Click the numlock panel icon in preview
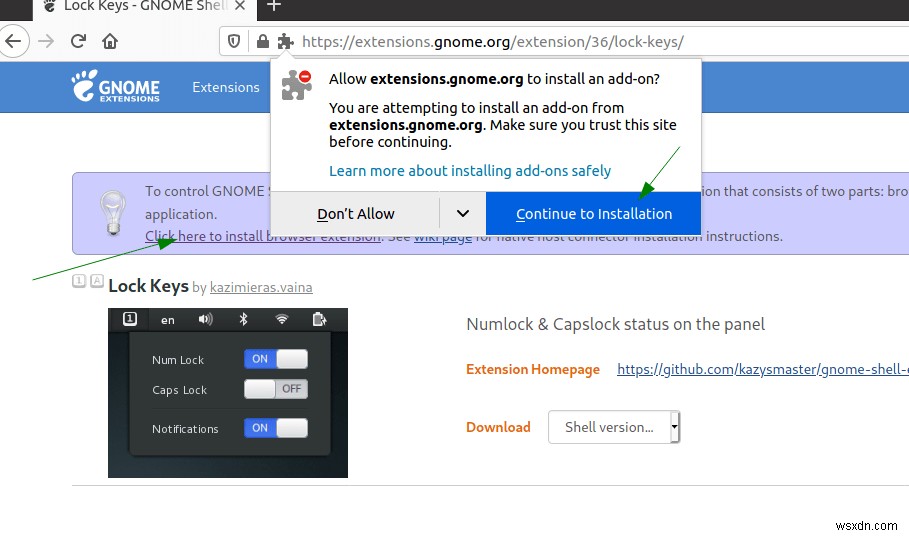909x536 pixels. click(x=130, y=319)
